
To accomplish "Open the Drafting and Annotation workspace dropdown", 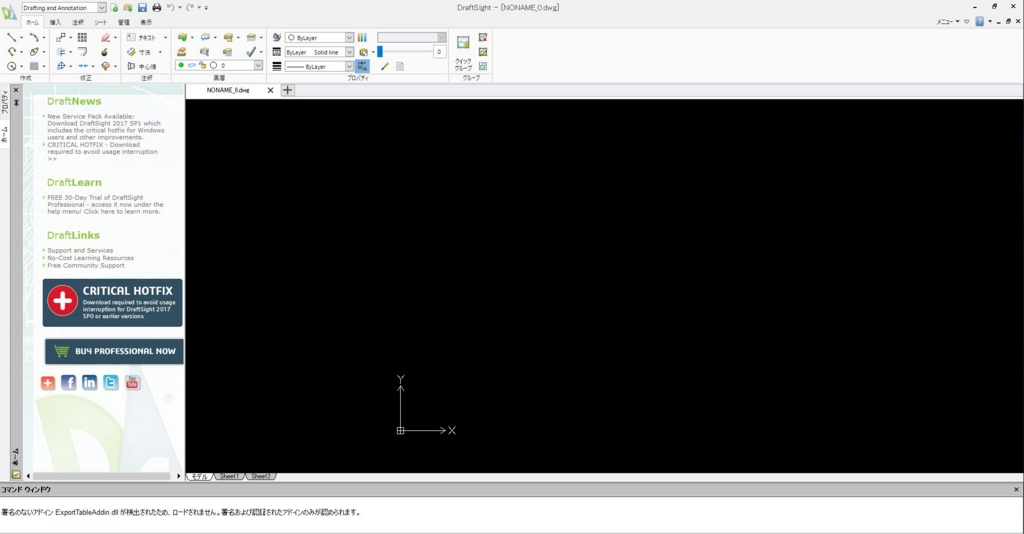I will (102, 8).
